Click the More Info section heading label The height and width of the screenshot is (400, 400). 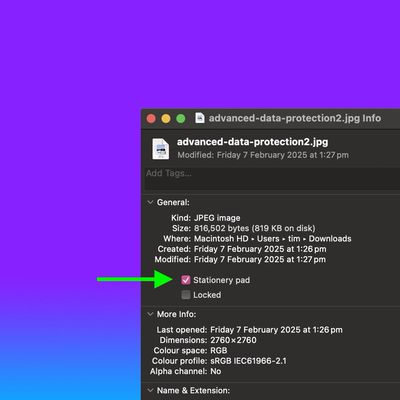click(176, 314)
